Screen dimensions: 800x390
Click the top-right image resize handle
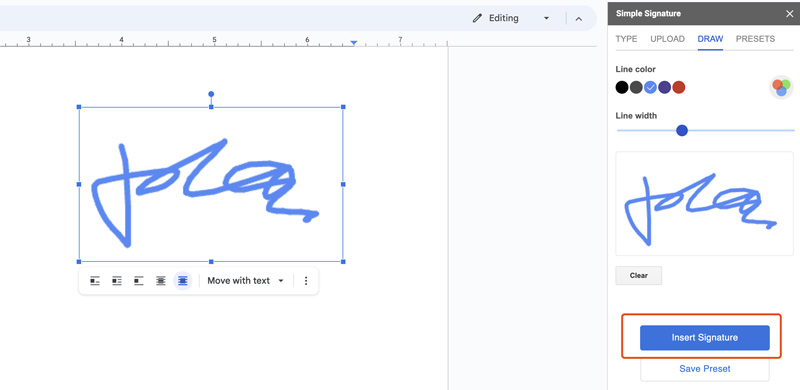pyautogui.click(x=343, y=107)
